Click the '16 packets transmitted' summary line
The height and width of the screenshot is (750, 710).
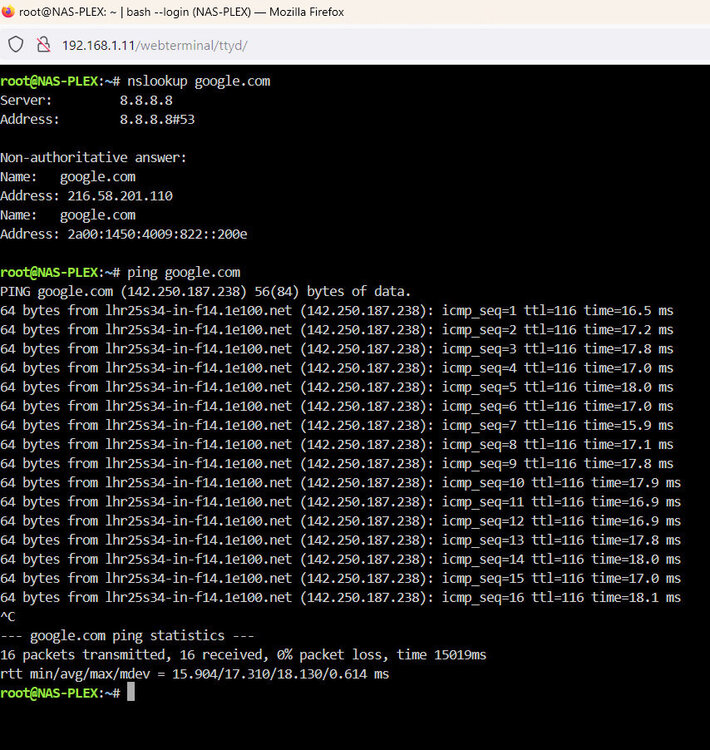pyautogui.click(x=243, y=655)
